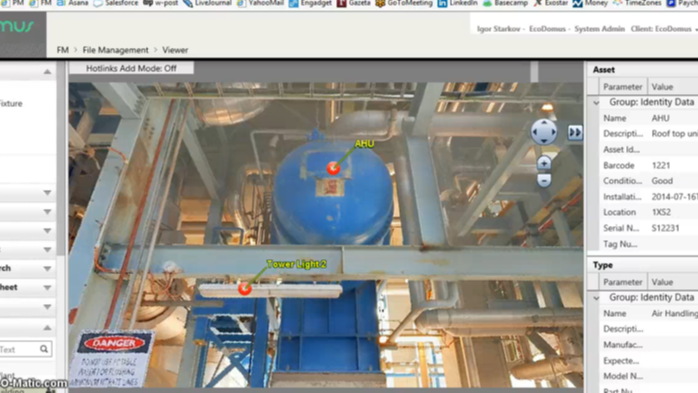Select the Barcode row in Asset panel
The height and width of the screenshot is (393, 698).
tap(643, 165)
